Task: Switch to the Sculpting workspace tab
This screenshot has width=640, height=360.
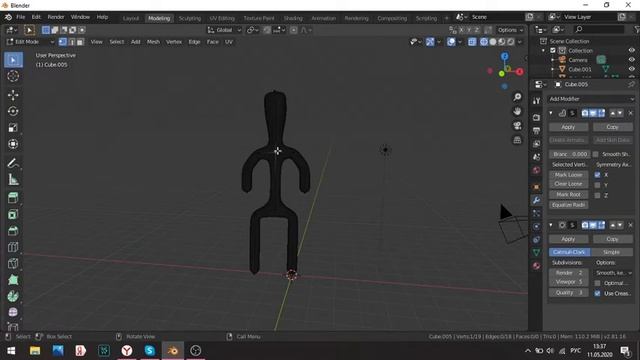Action: click(190, 18)
